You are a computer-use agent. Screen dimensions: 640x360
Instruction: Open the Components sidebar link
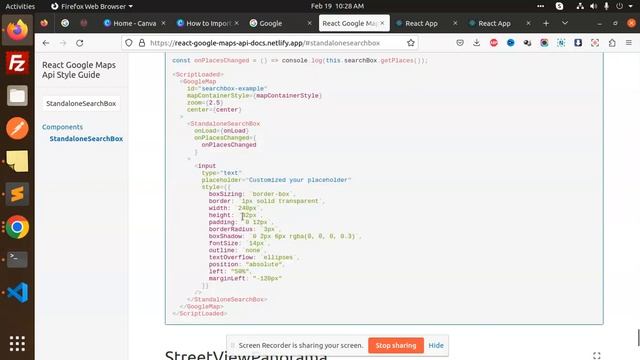click(x=62, y=127)
